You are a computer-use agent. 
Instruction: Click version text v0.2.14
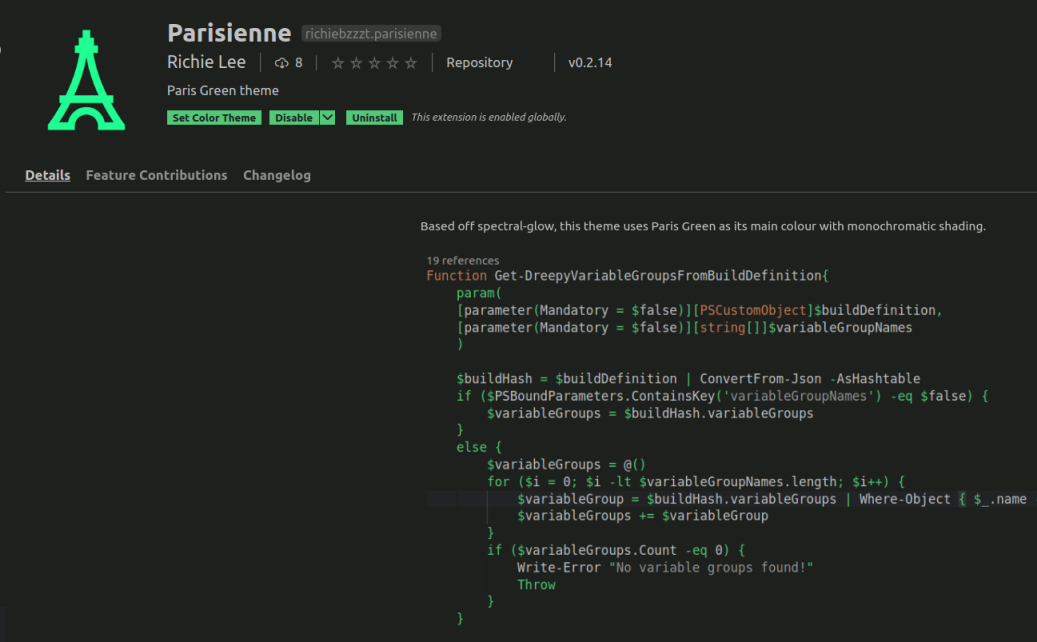point(590,63)
